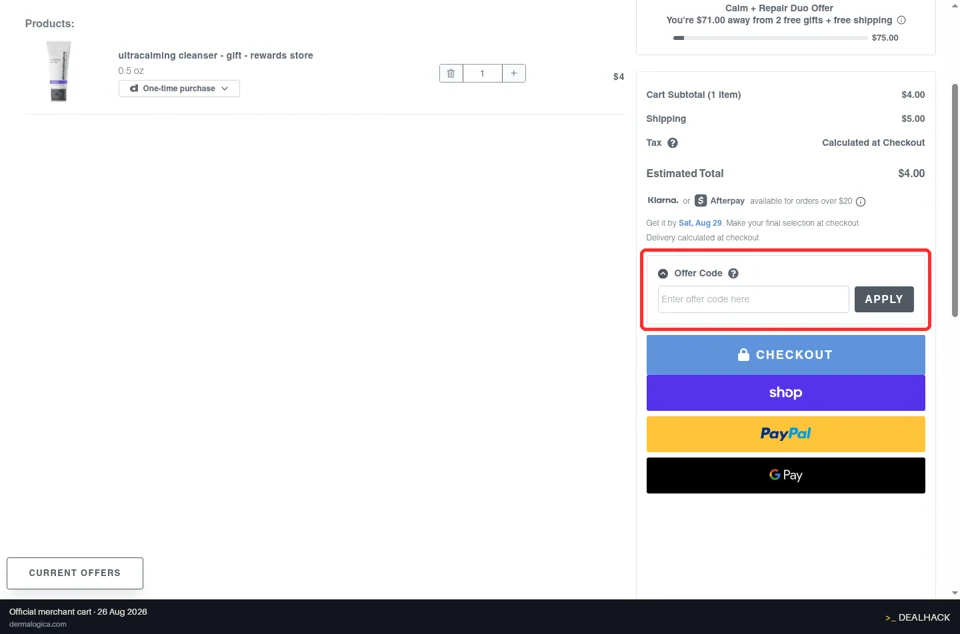Click the CHECKOUT button

tap(786, 355)
